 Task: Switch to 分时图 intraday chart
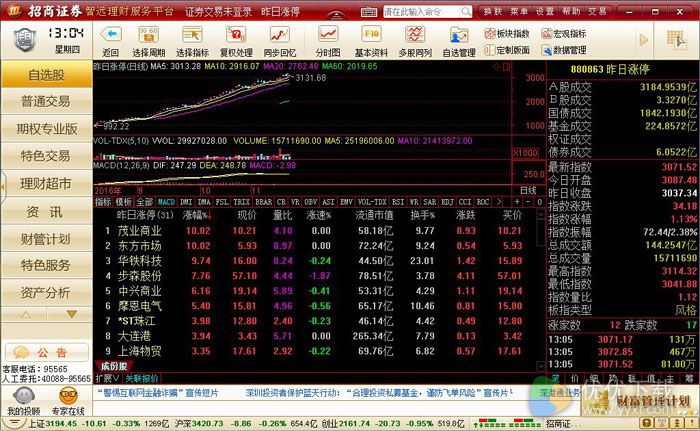coord(328,41)
